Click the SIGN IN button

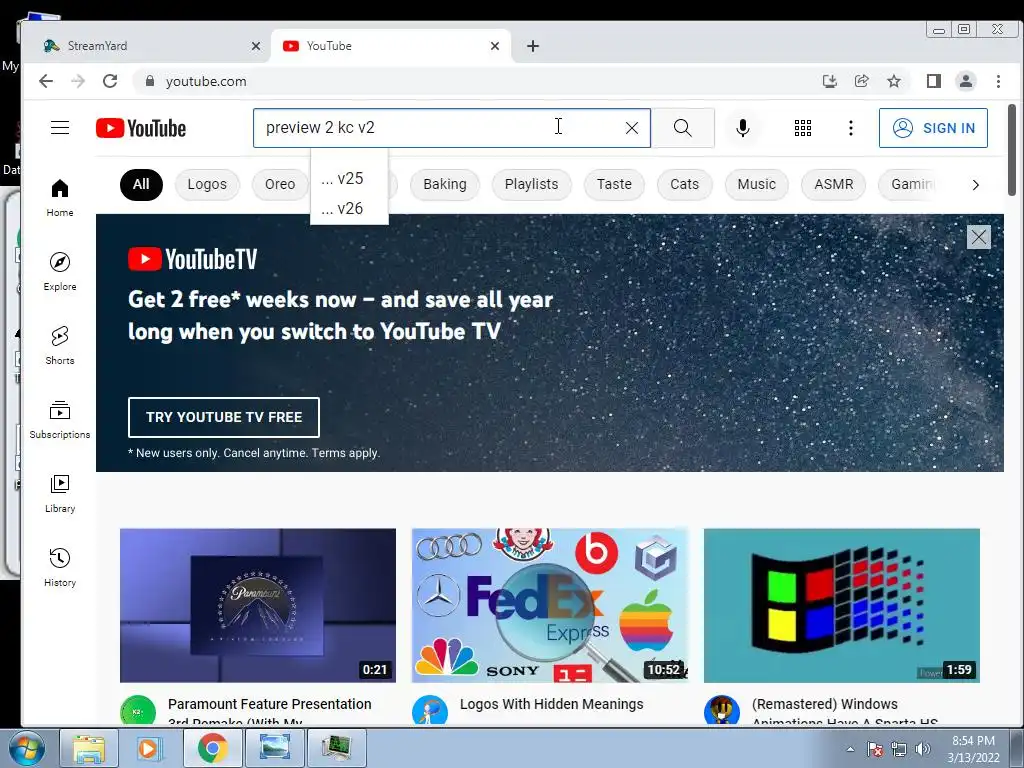pyautogui.click(x=933, y=128)
